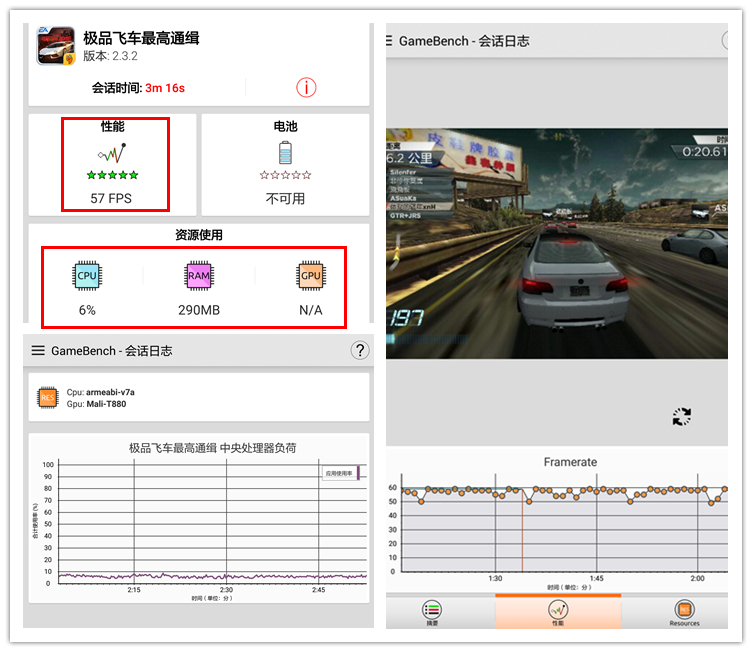Click the right GameBench - 会话日志 title

[x=464, y=41]
